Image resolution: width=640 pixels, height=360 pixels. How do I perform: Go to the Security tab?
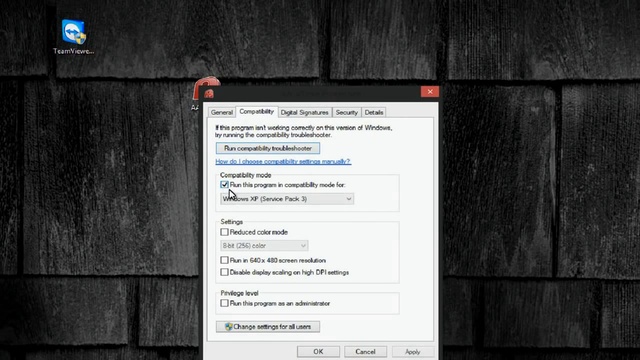[x=347, y=112]
